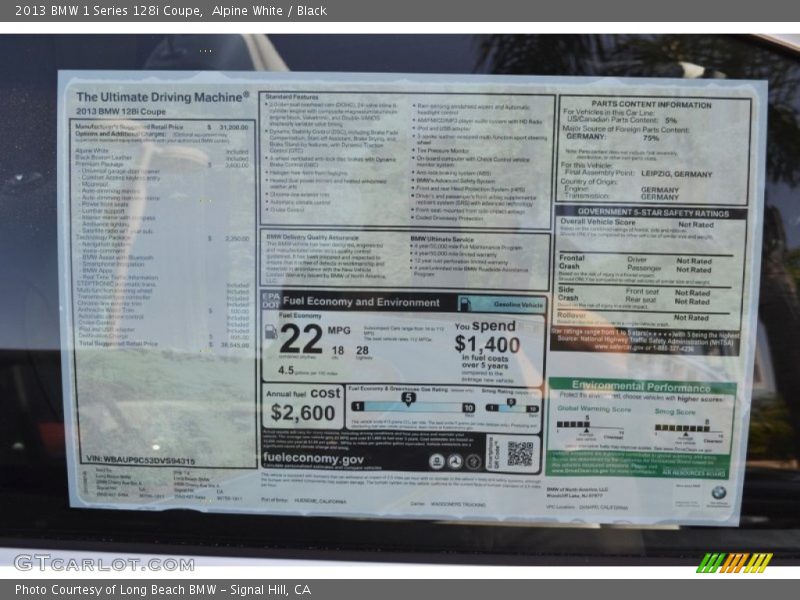Click the BMW roundel logo

(x=718, y=492)
